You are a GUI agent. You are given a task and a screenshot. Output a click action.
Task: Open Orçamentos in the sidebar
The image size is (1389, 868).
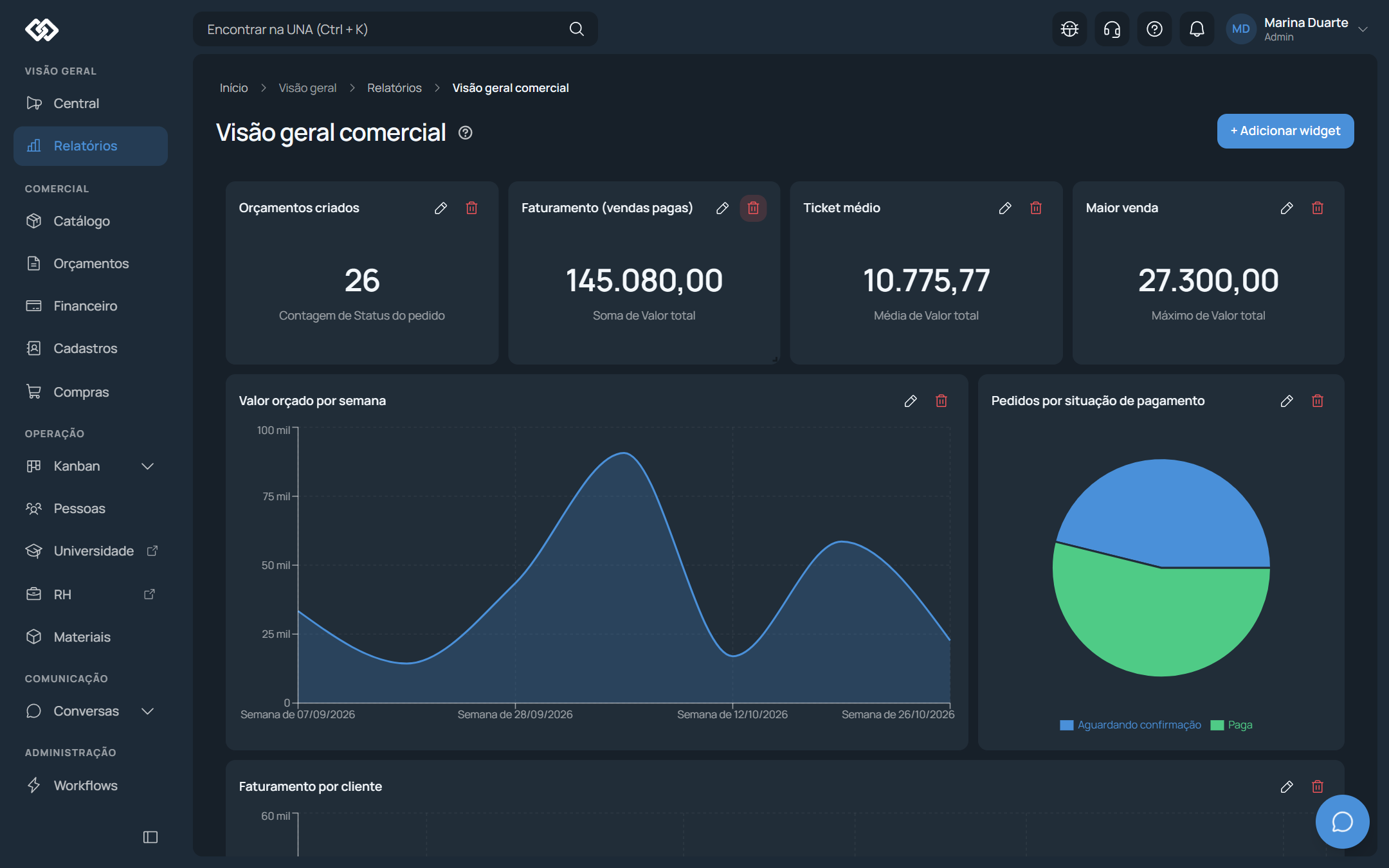[x=91, y=264]
